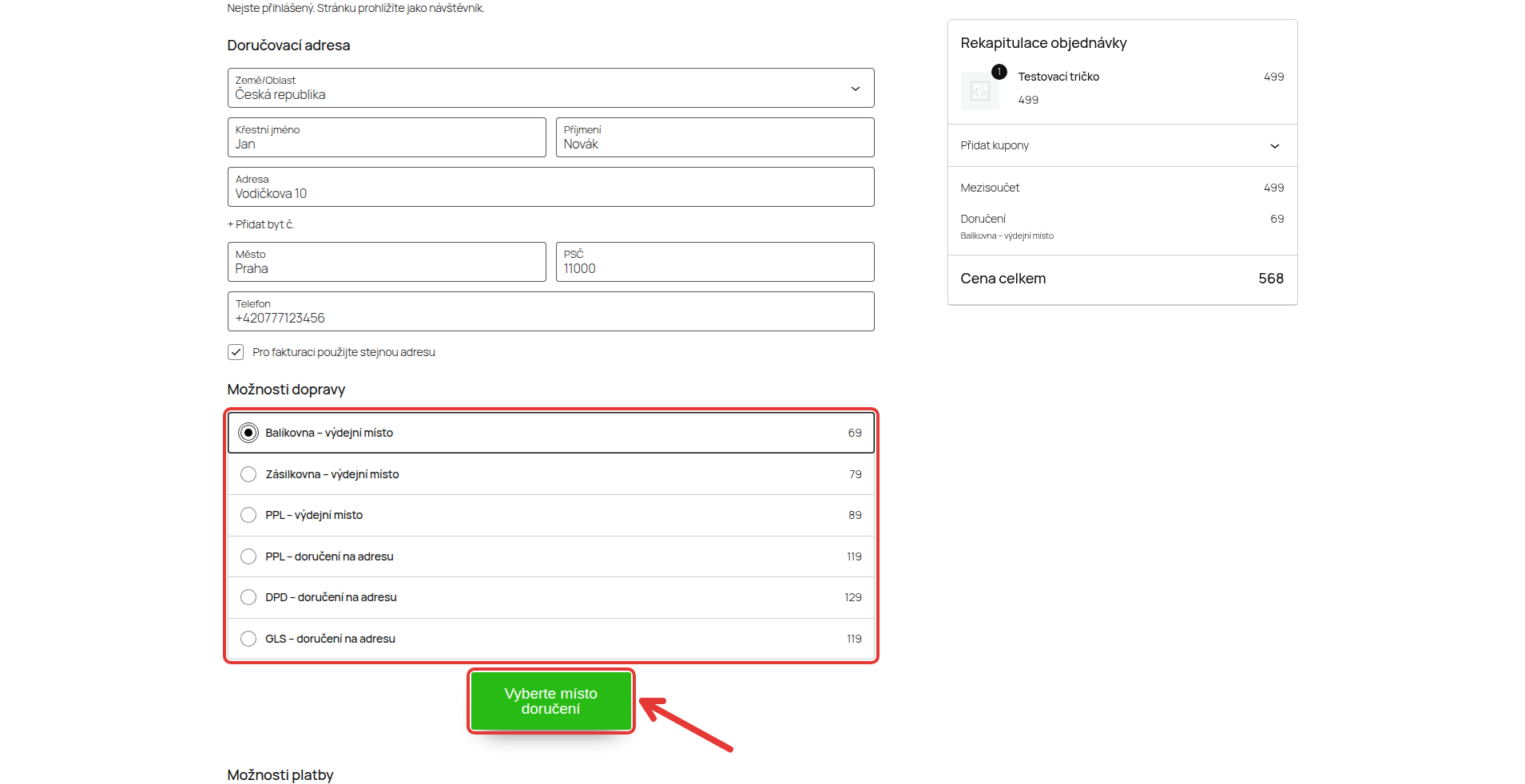The width and height of the screenshot is (1525, 784).
Task: Click the Testovací tričko product thumbnail
Action: point(979,91)
